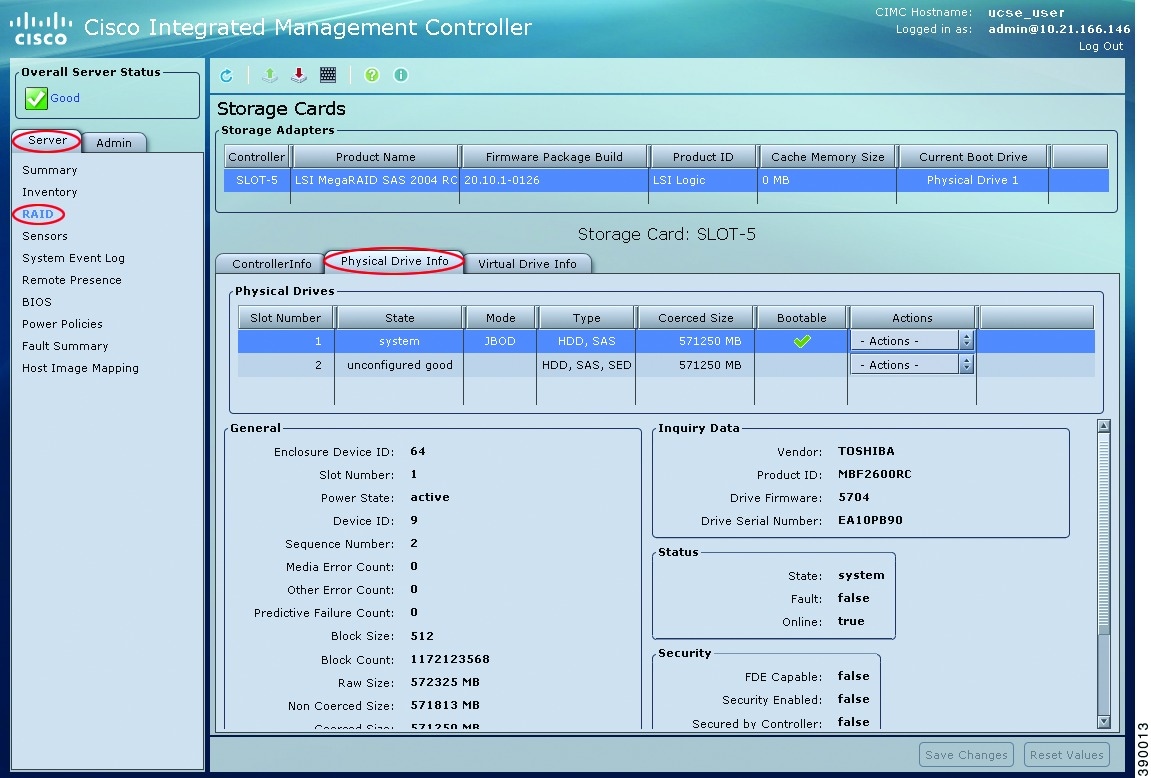
Task: Open the Admin tab in sidebar
Action: pos(114,143)
